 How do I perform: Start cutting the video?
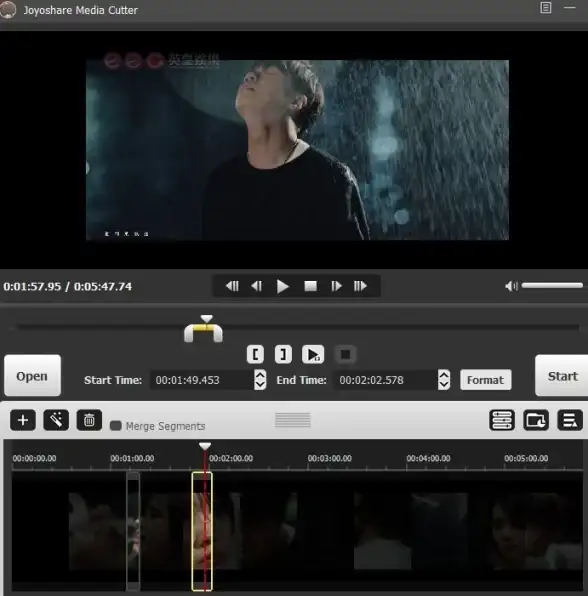click(x=562, y=376)
